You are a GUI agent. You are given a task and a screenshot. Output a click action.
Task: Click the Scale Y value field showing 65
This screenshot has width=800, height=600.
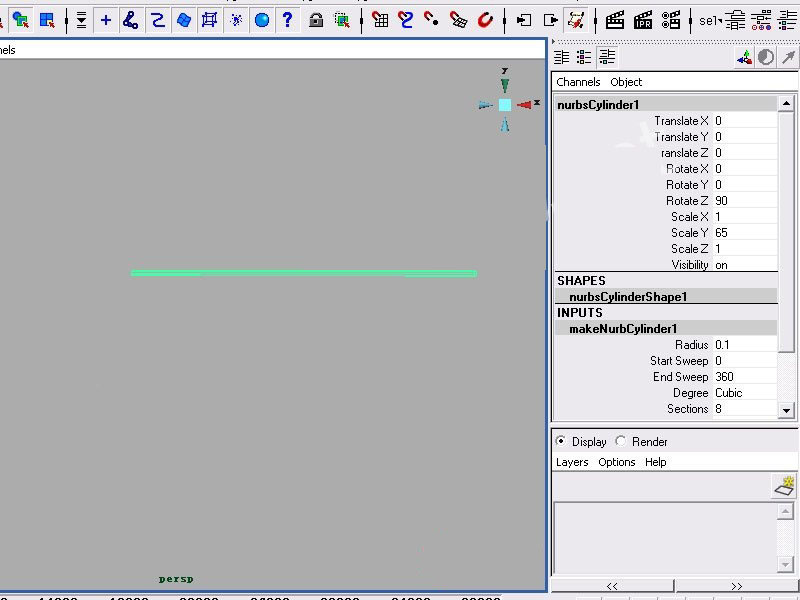[745, 233]
